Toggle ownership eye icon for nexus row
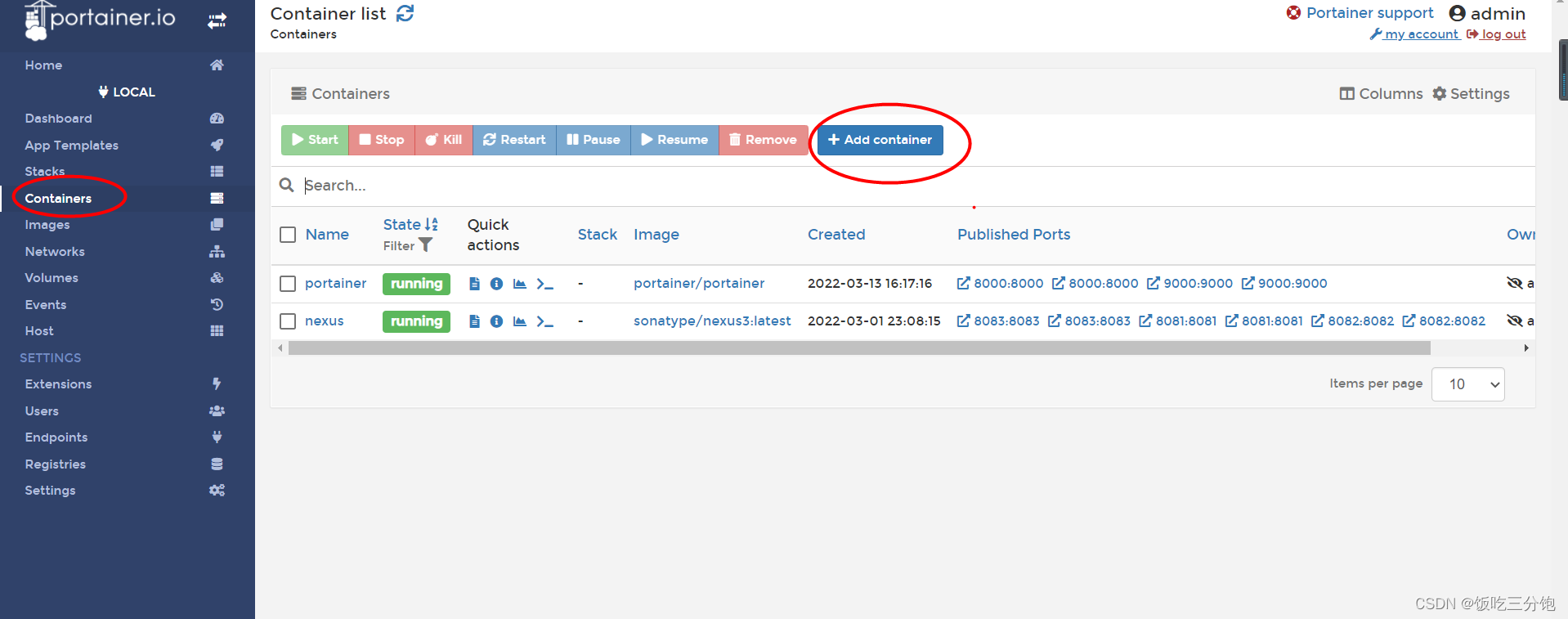The width and height of the screenshot is (1568, 619). [1515, 321]
